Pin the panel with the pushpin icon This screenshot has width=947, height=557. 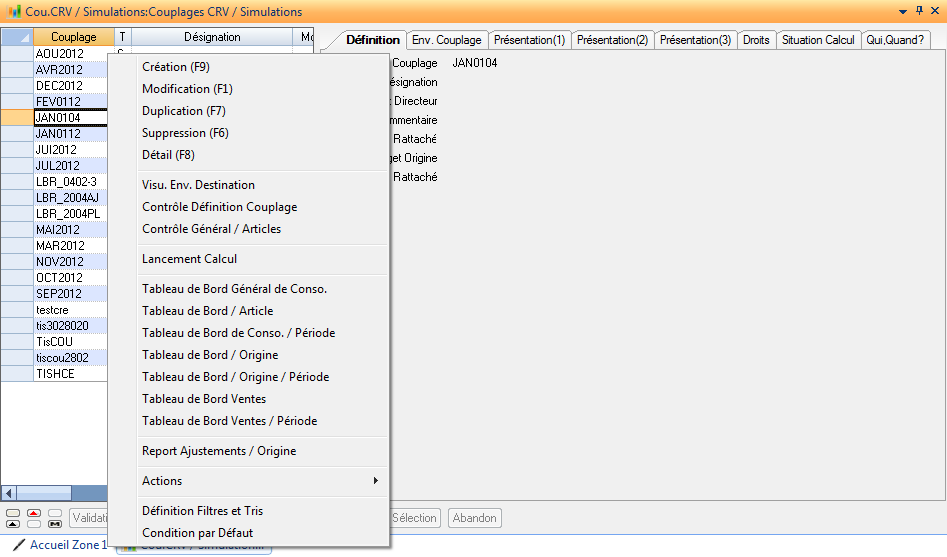(x=920, y=11)
